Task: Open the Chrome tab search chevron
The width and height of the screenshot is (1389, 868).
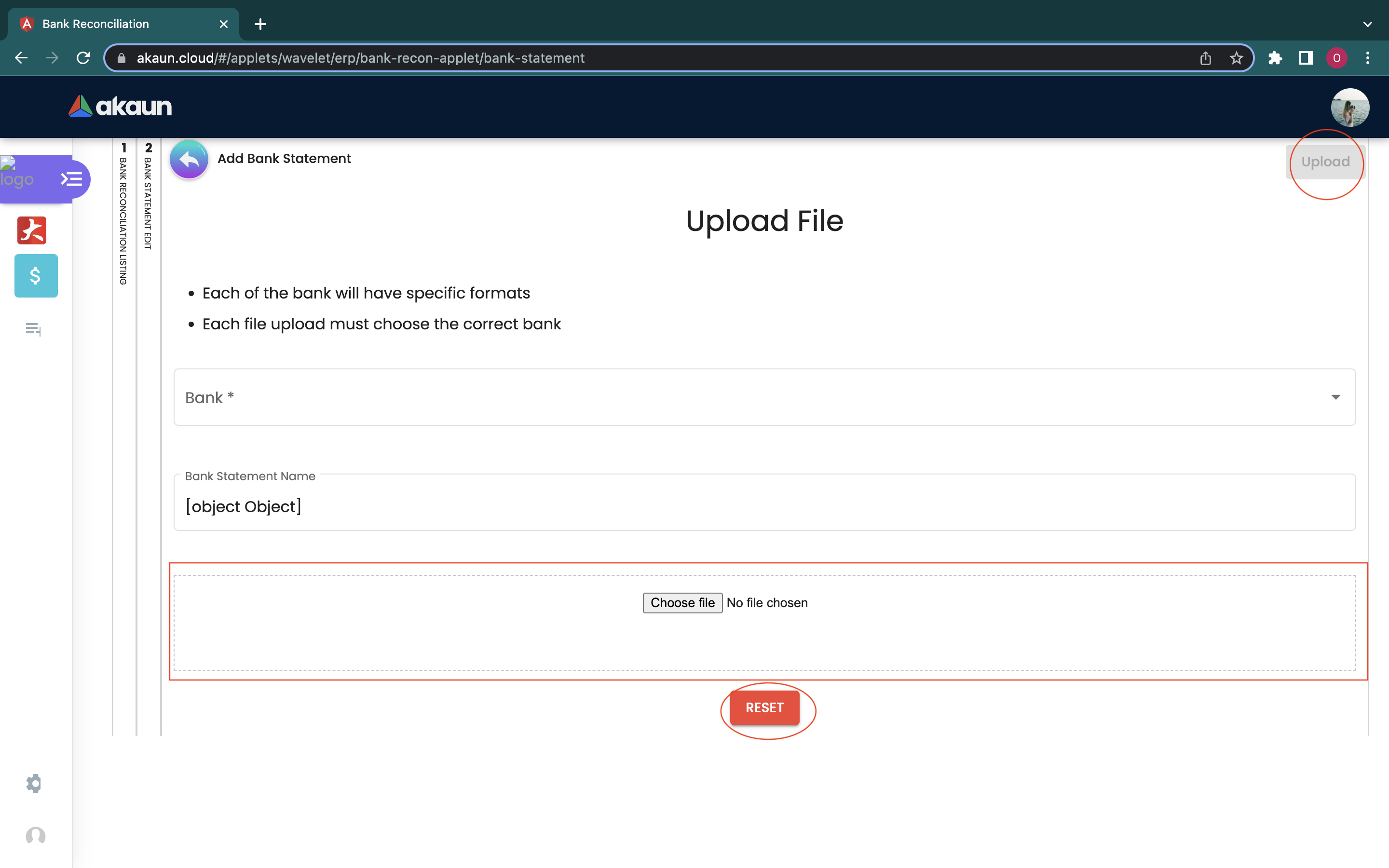Action: (1367, 24)
